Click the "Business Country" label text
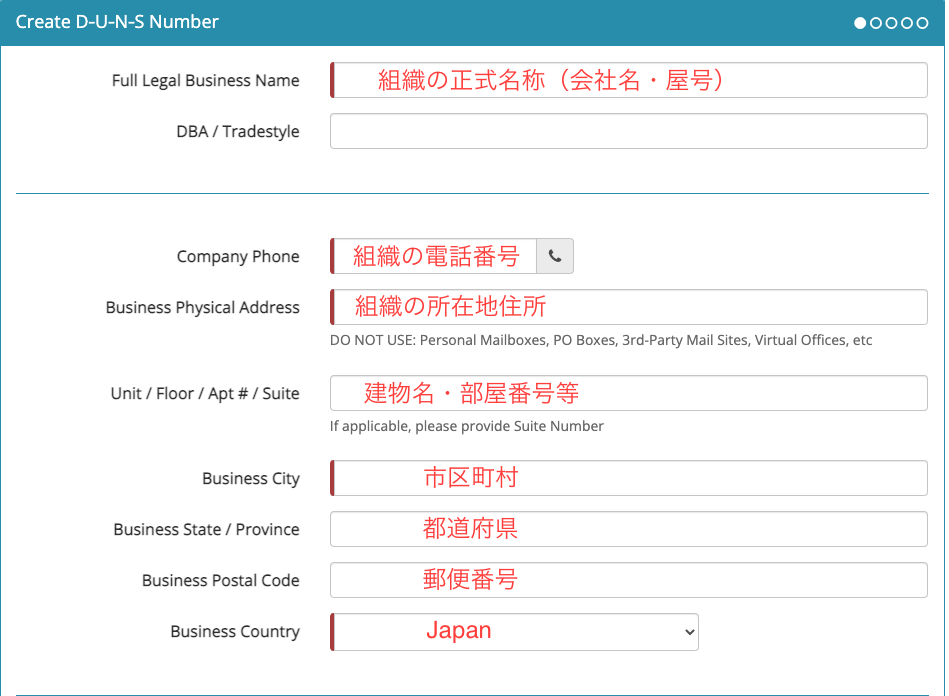949x696 pixels. tap(234, 632)
